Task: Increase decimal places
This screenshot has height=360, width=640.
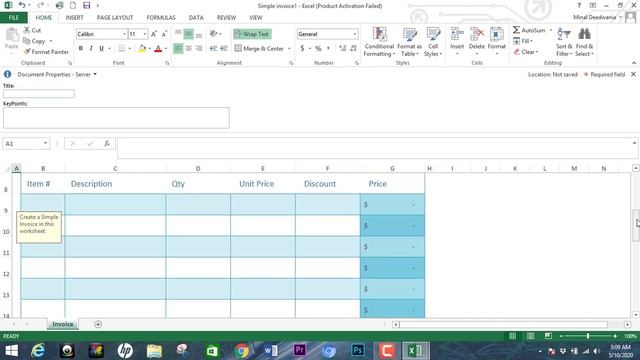Action: point(342,49)
